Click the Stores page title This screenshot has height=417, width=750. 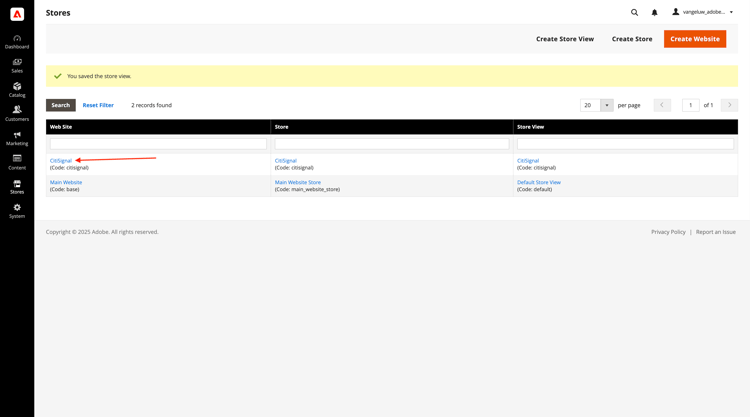coord(58,13)
